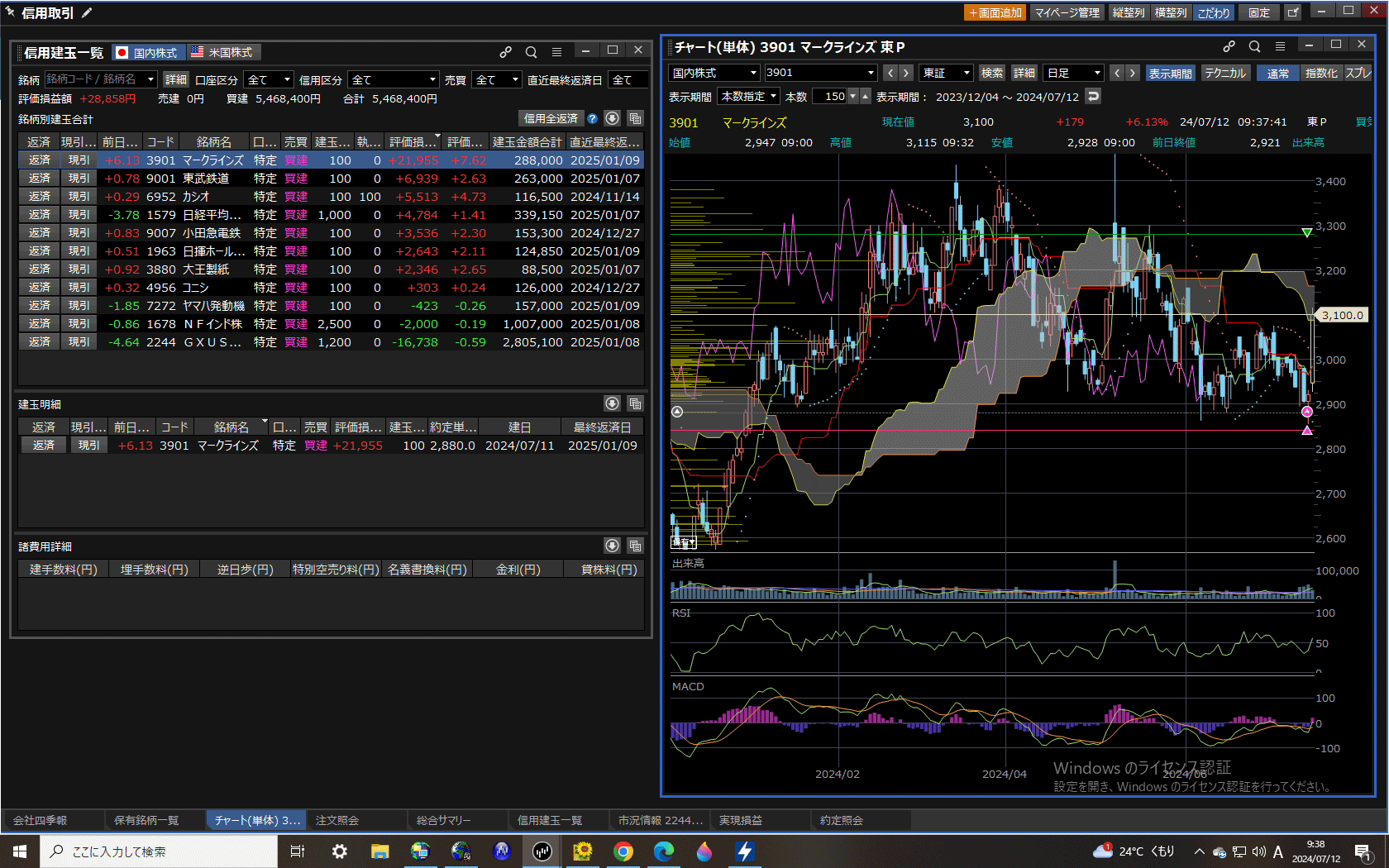Open 売買 dropdown filter

[497, 79]
